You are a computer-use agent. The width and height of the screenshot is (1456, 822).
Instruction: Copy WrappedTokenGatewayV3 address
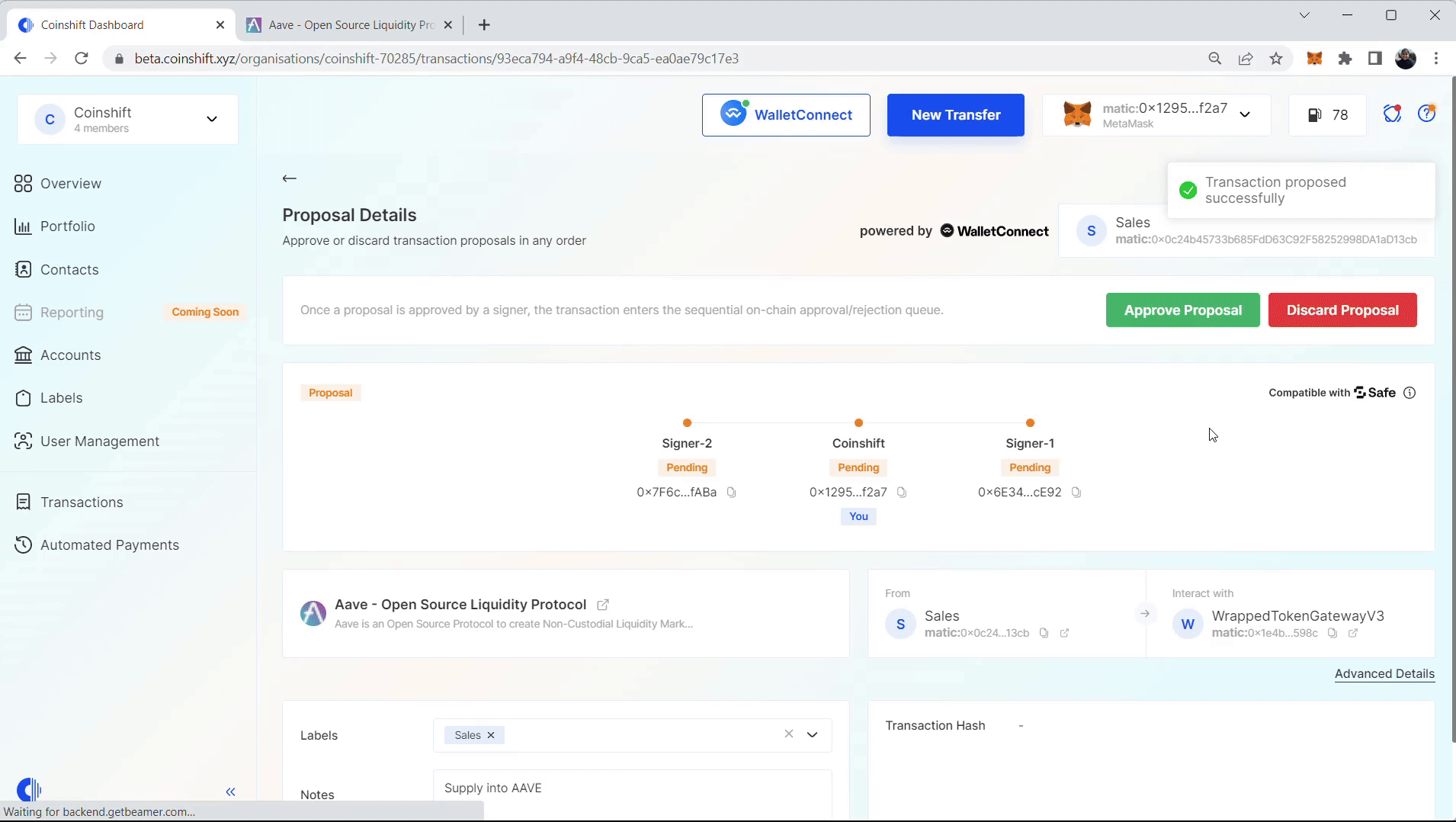[1333, 633]
